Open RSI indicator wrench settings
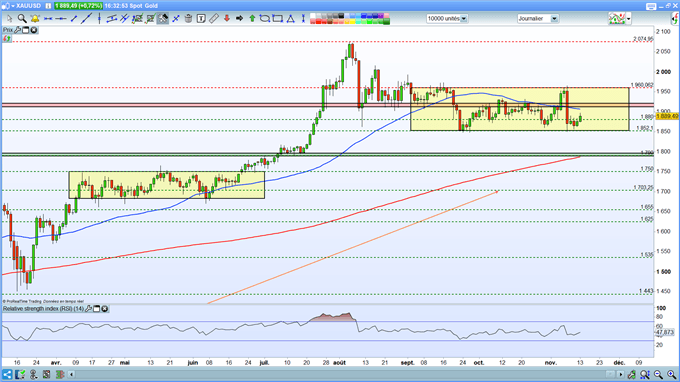Screen dimensions: 680x382 click(88, 309)
